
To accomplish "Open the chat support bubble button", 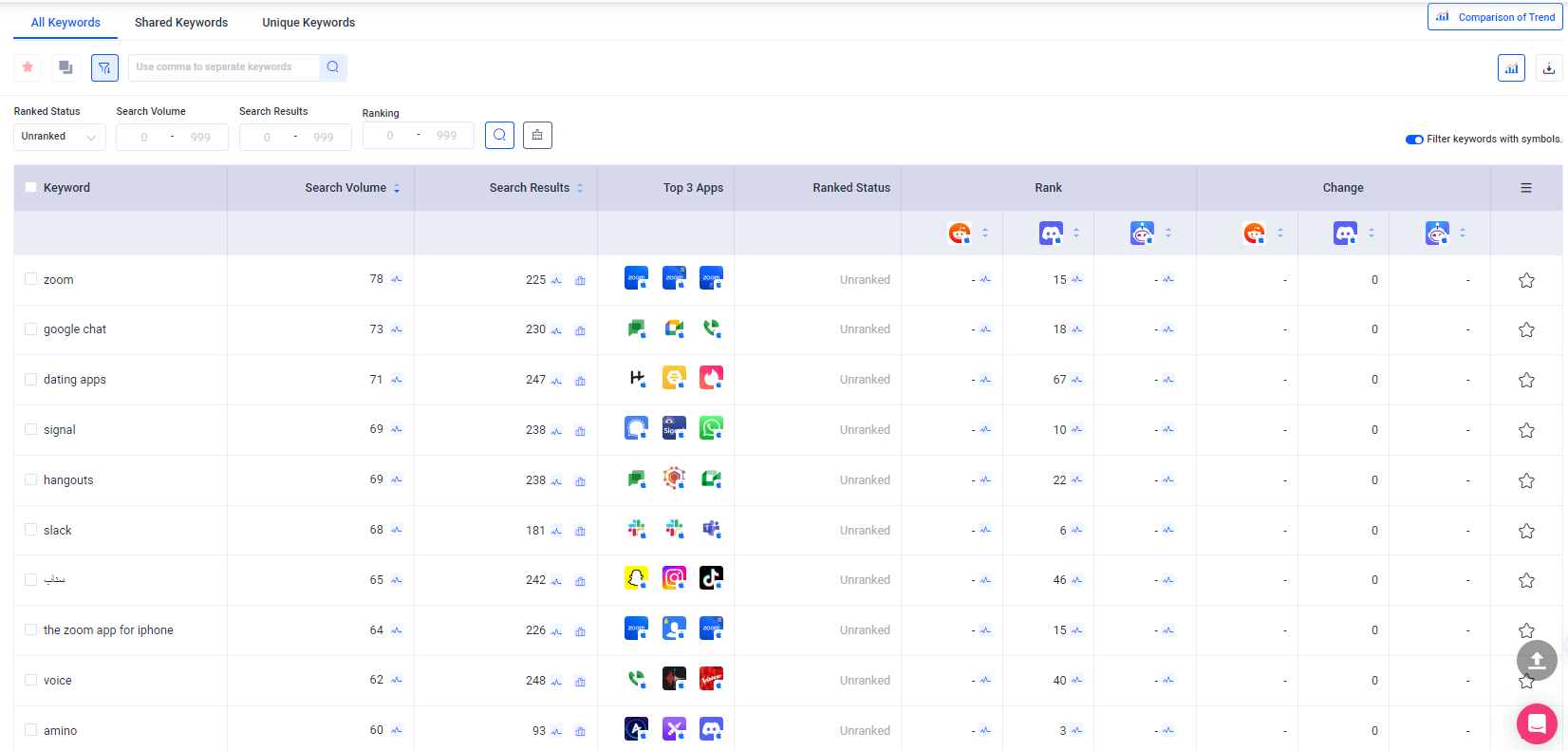I will (1537, 724).
